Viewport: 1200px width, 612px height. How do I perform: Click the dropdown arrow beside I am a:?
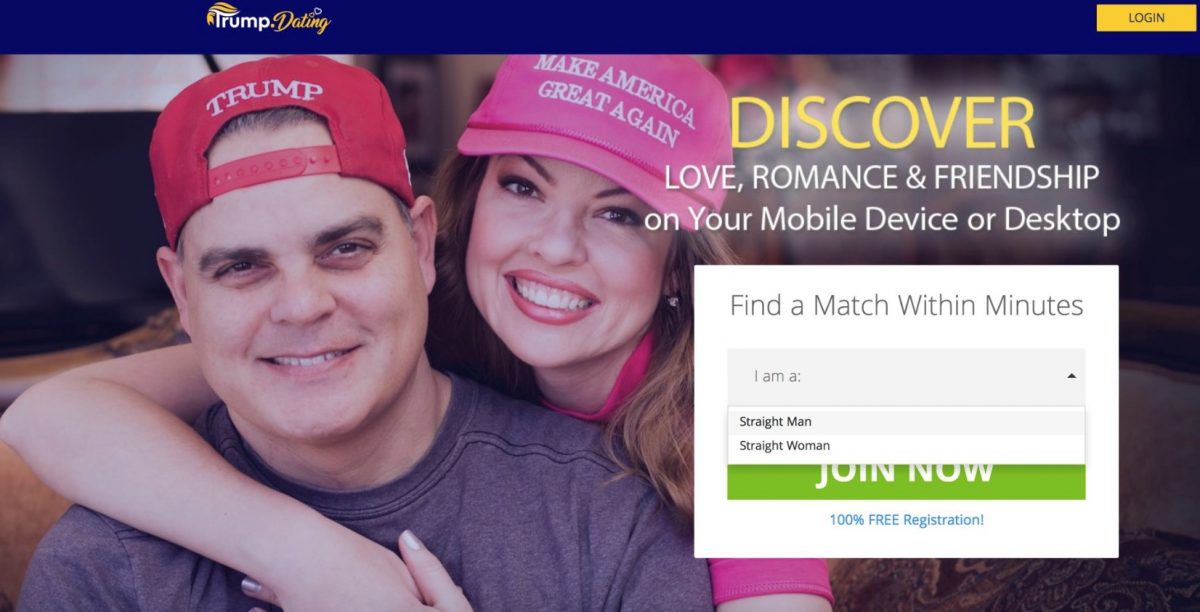click(x=1071, y=377)
